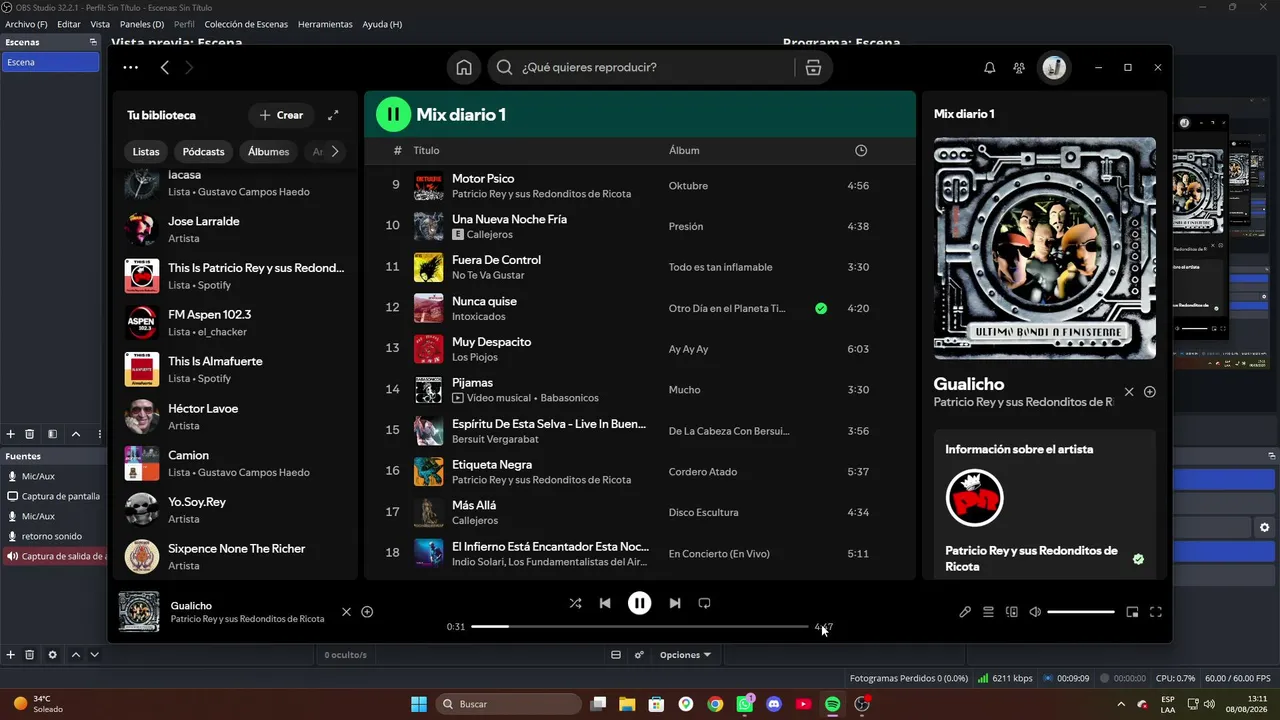The image size is (1280, 720).
Task: Open OBS Editar menu
Action: [69, 24]
